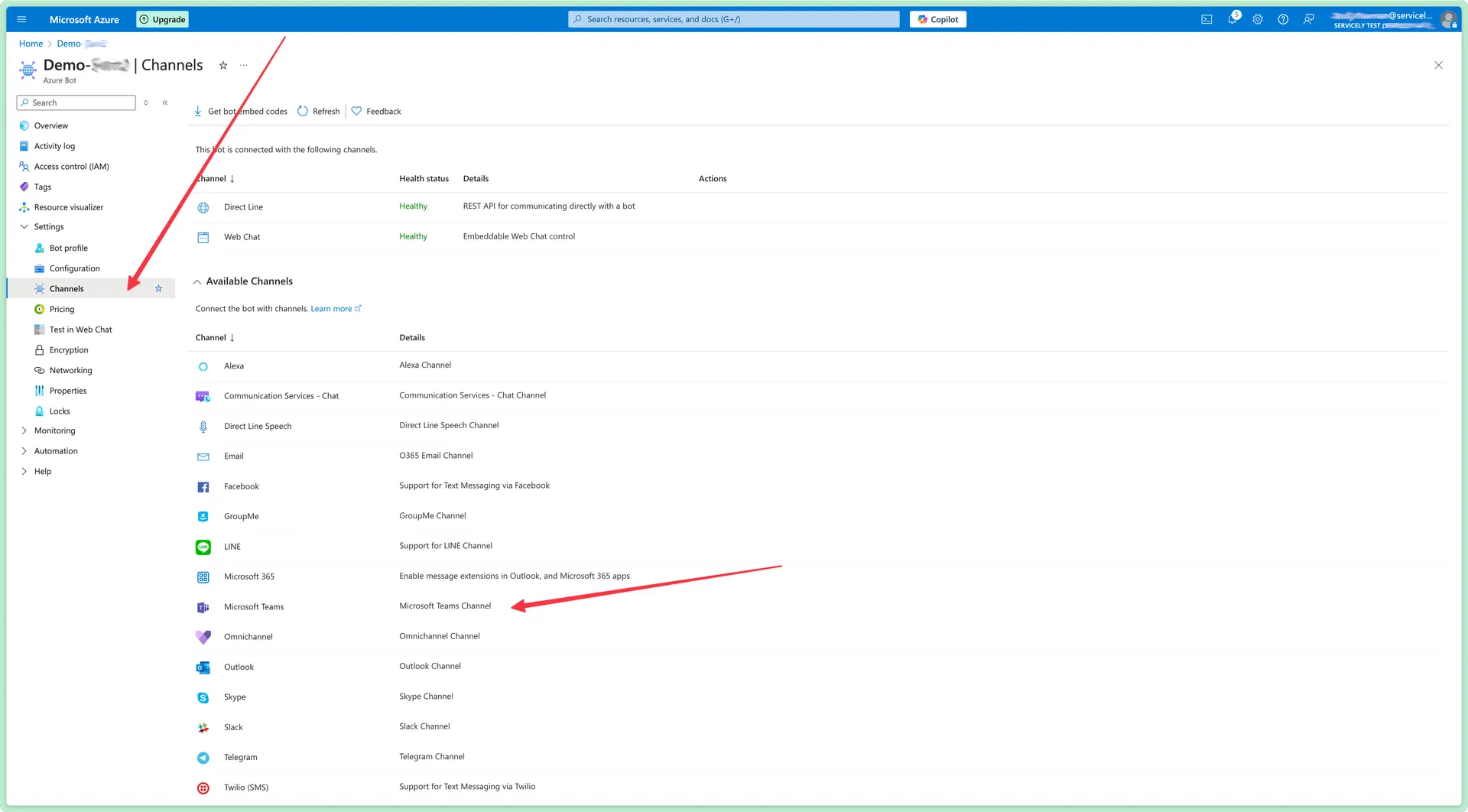This screenshot has height=812, width=1468.
Task: Open Properties in the sidebar
Action: coord(68,391)
